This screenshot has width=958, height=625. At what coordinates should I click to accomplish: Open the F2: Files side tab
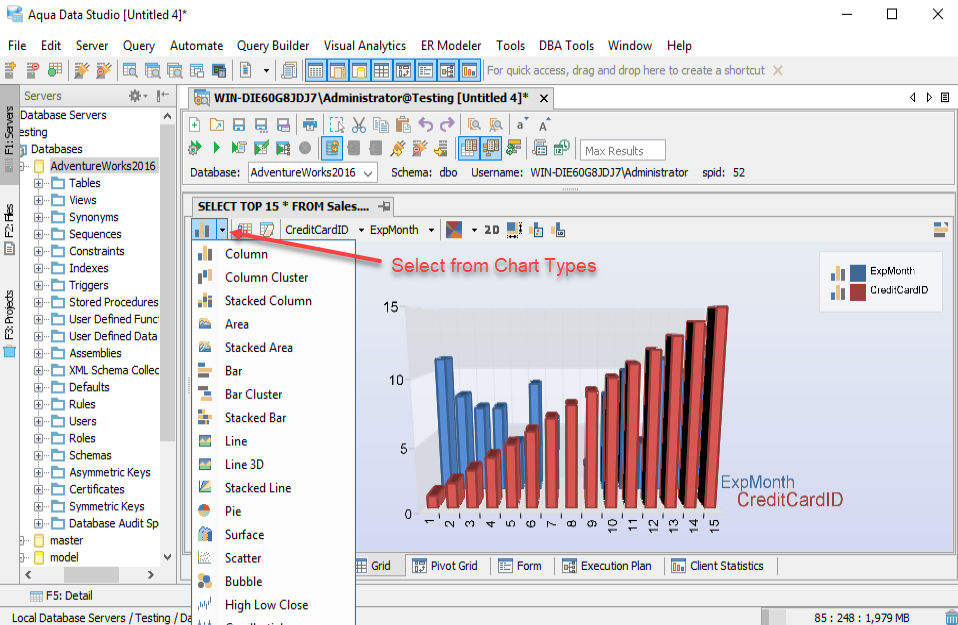(x=9, y=228)
